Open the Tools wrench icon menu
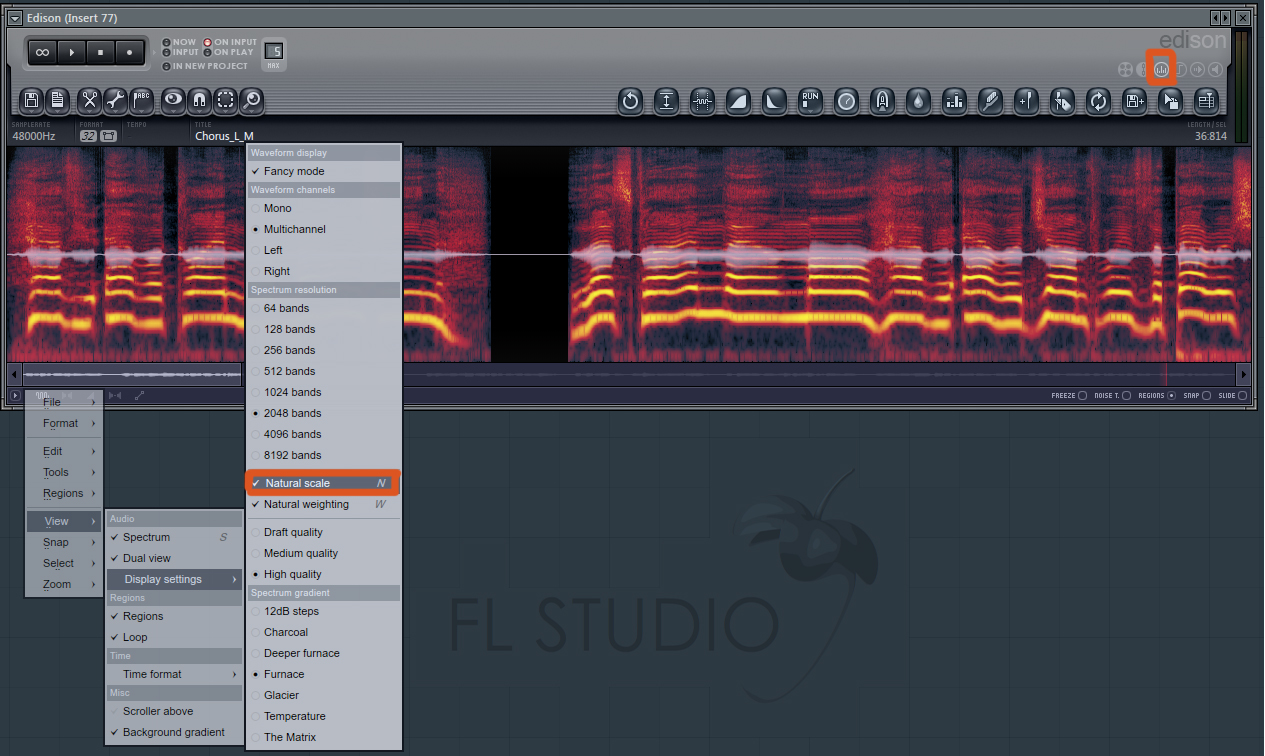Viewport: 1265px width, 756px height. 116,100
